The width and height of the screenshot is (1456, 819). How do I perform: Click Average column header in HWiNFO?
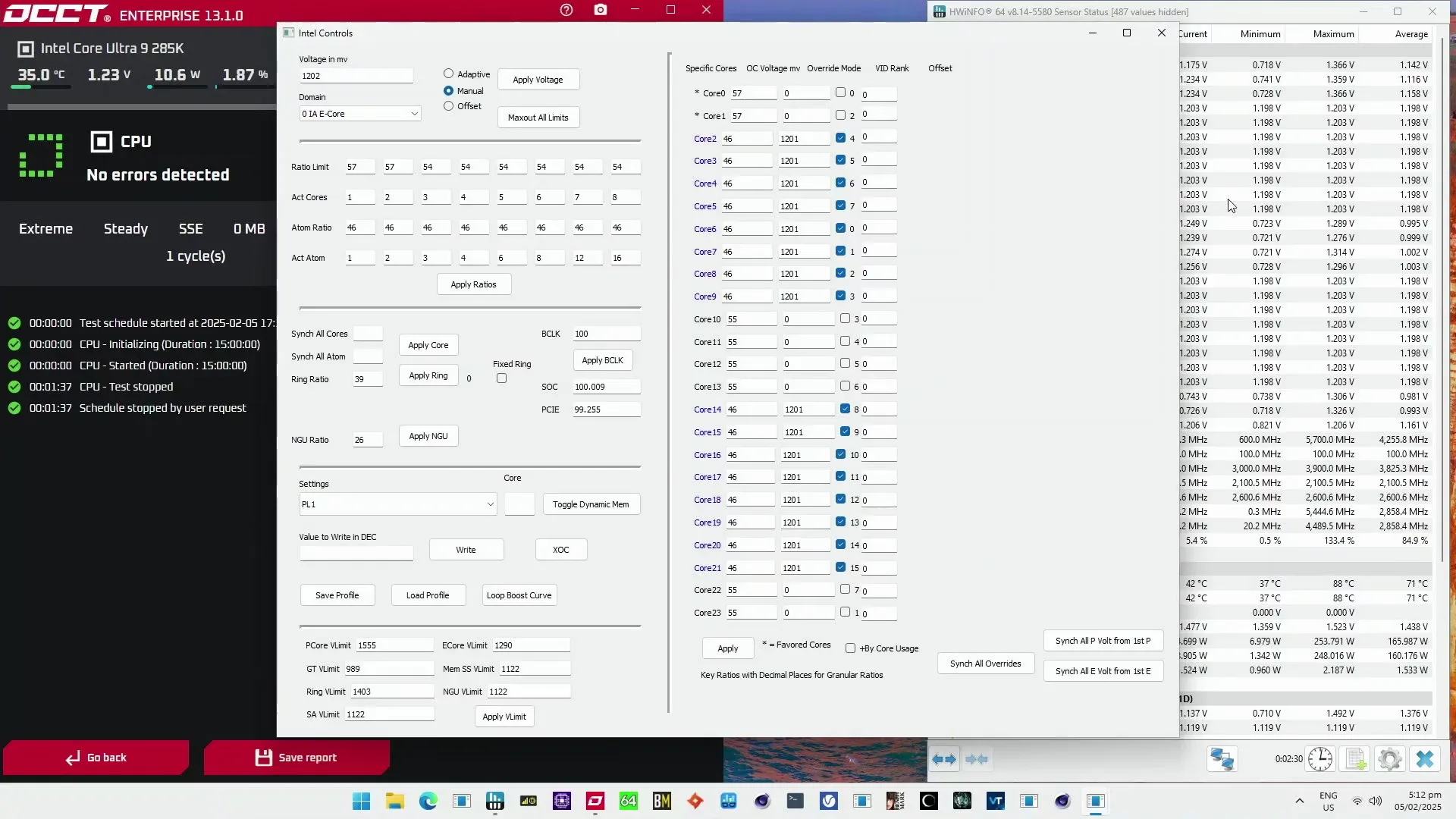point(1411,34)
